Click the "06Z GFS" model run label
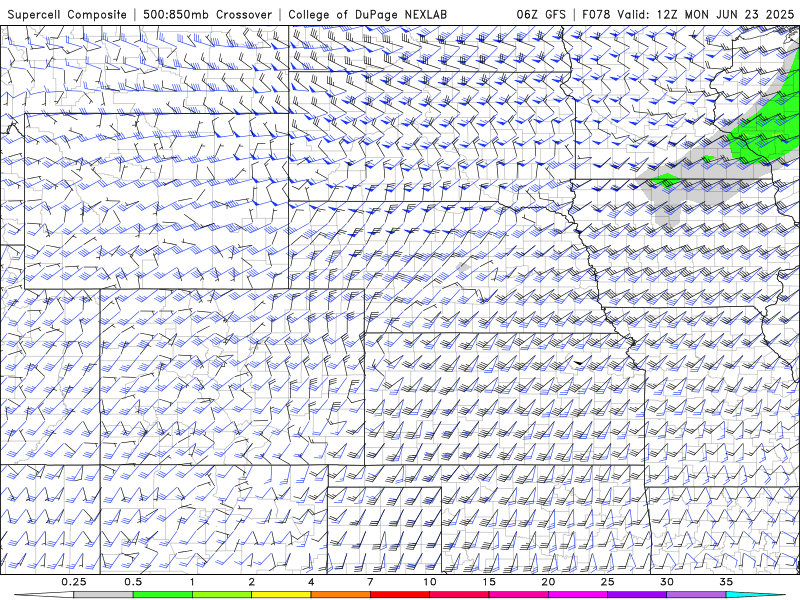This screenshot has width=800, height=600. [x=541, y=14]
